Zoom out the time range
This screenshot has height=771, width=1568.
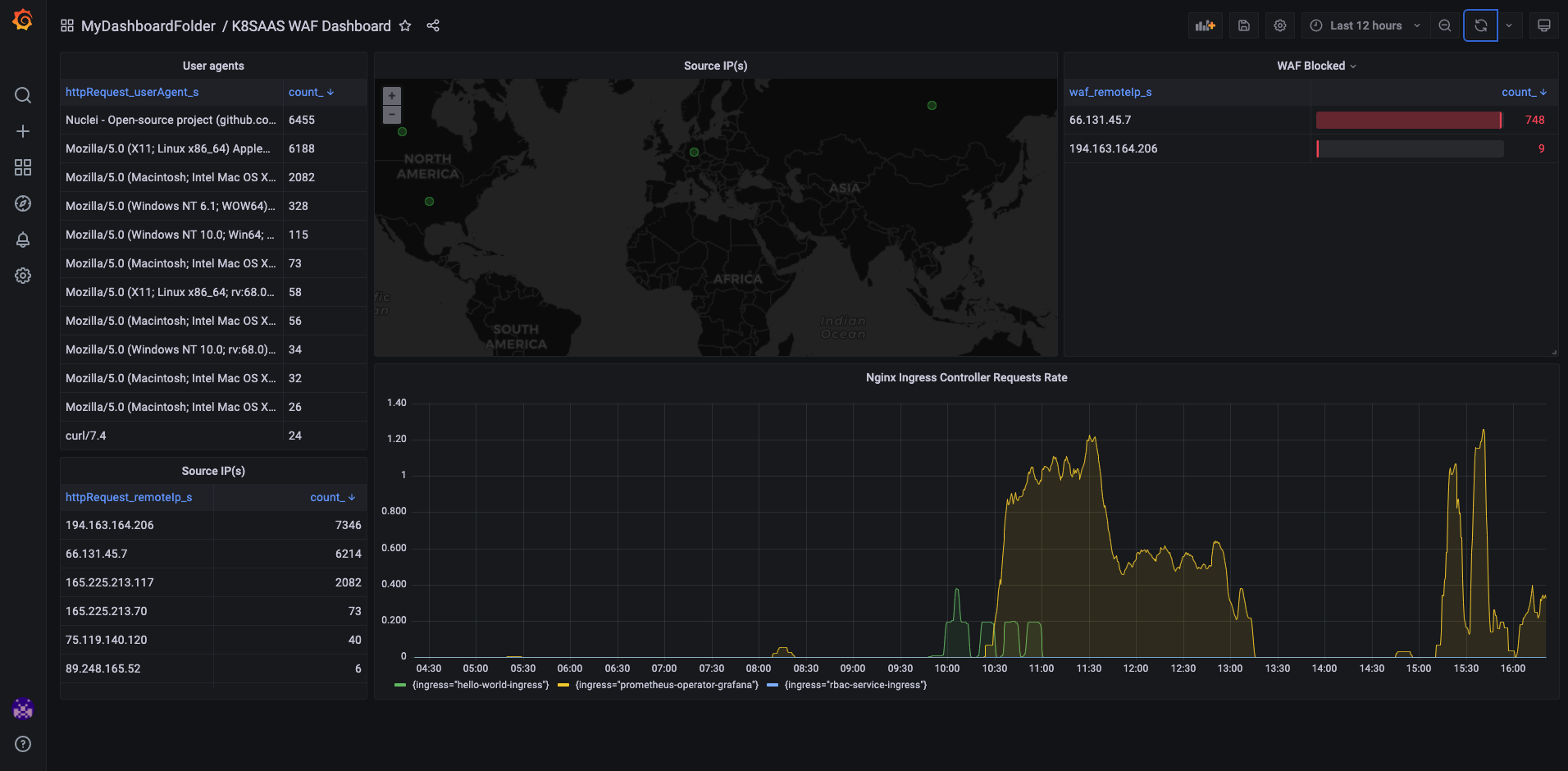pos(1445,25)
